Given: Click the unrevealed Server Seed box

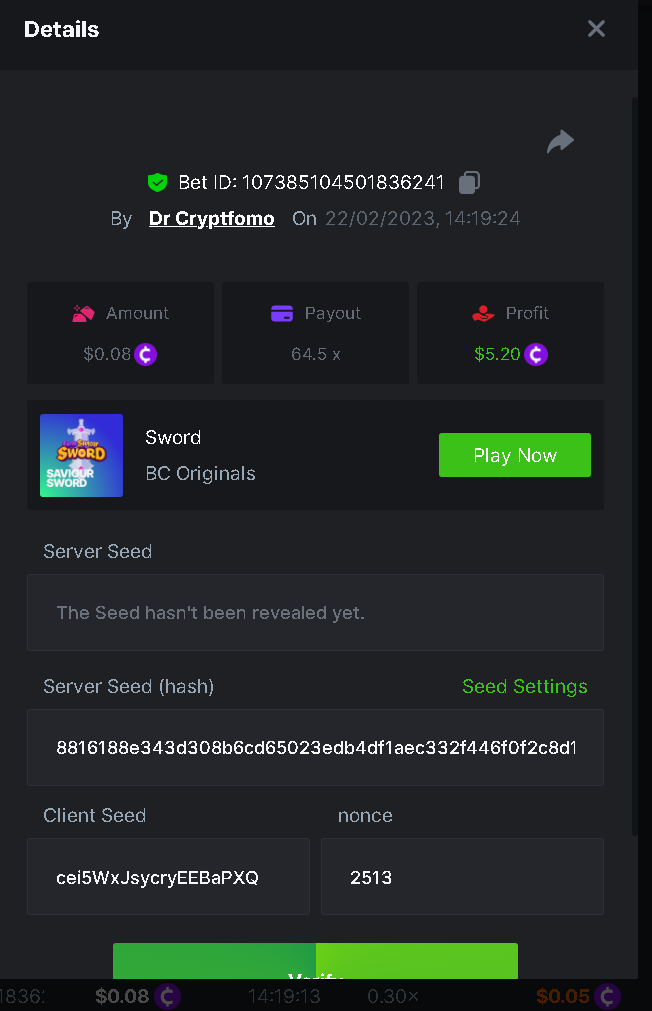Looking at the screenshot, I should click(315, 613).
